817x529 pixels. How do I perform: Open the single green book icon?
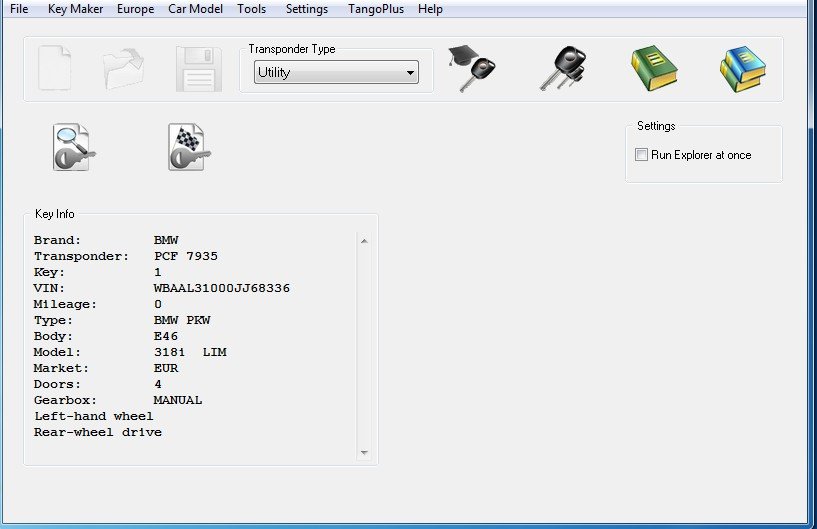[x=654, y=68]
